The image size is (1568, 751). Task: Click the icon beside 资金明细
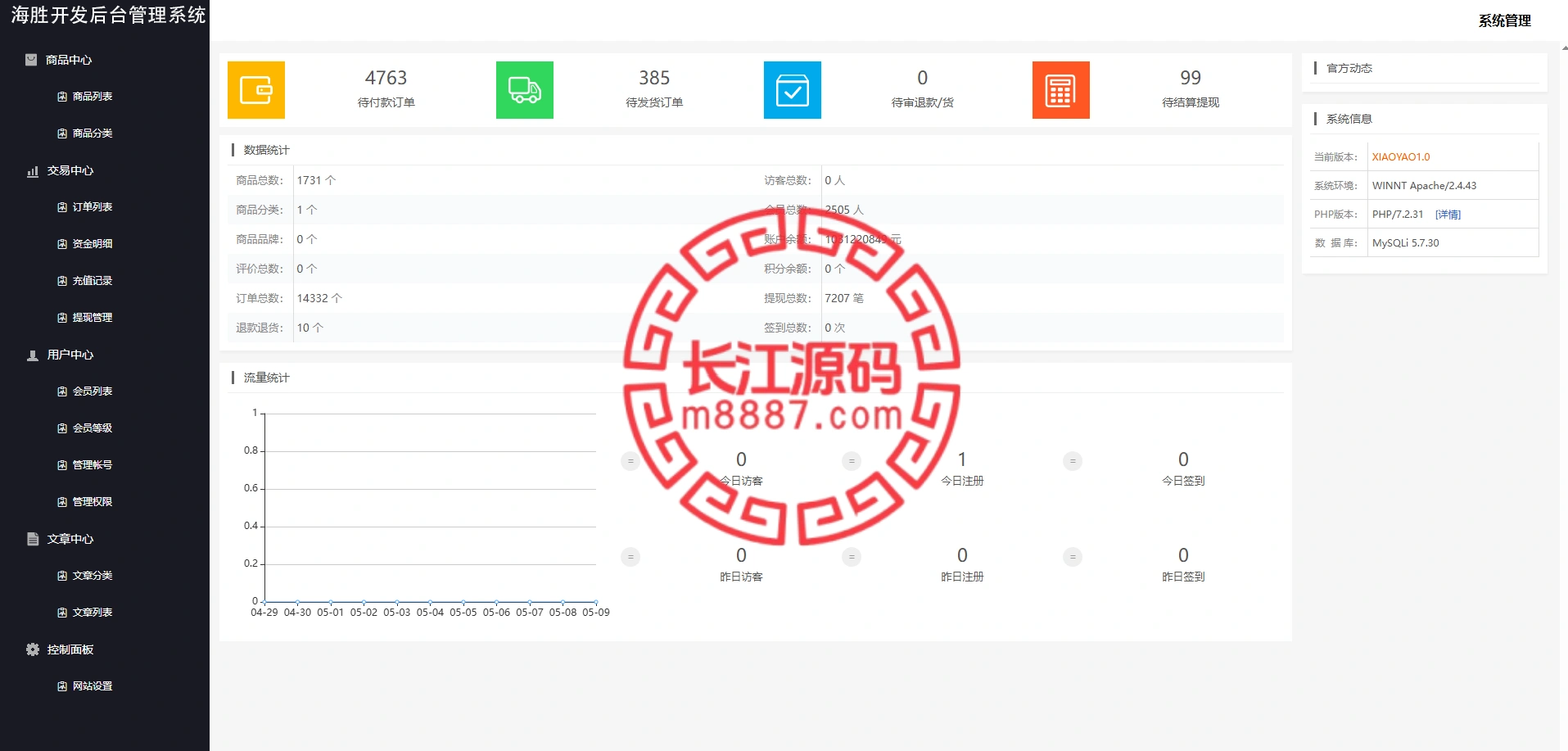(x=62, y=244)
